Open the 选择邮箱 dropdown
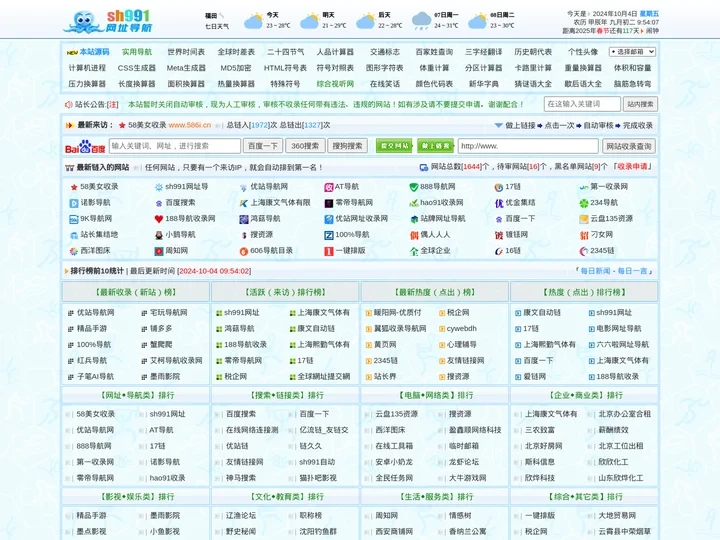Screen dimensions: 720x540 (x=632, y=52)
